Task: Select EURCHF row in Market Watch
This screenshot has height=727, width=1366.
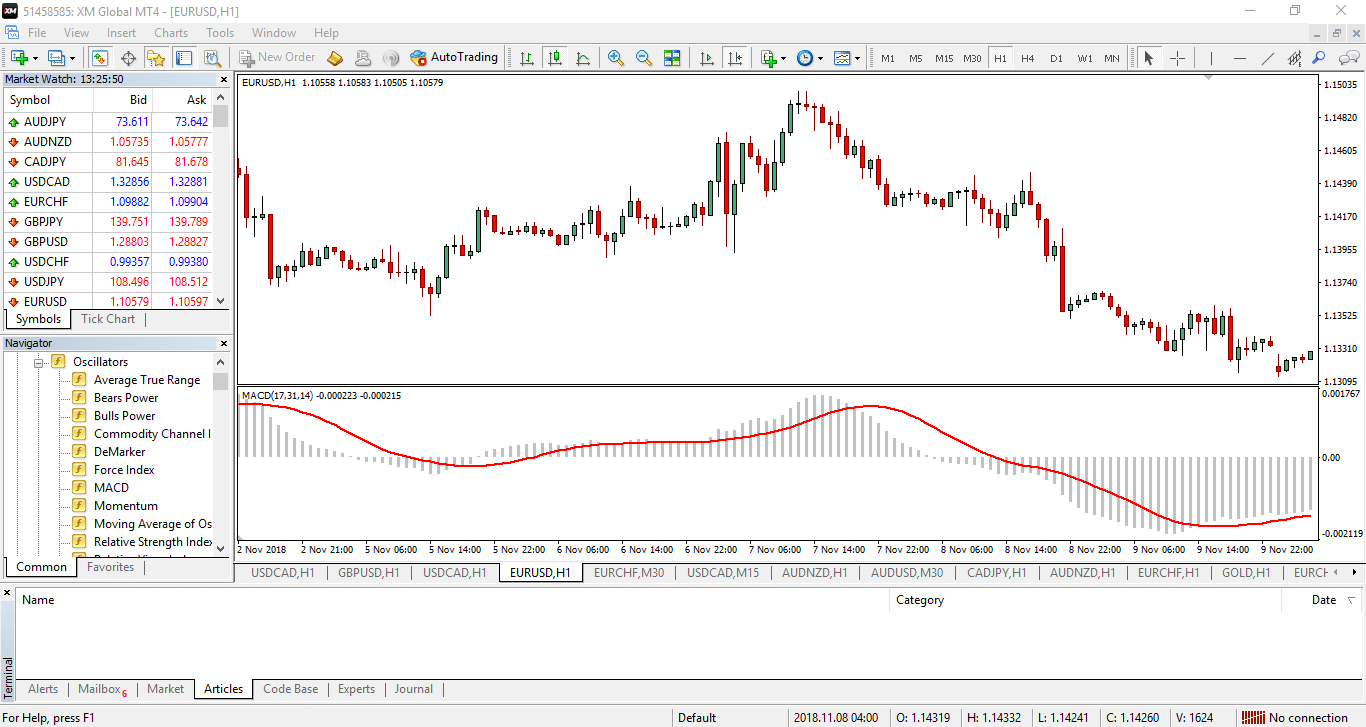Action: tap(108, 202)
